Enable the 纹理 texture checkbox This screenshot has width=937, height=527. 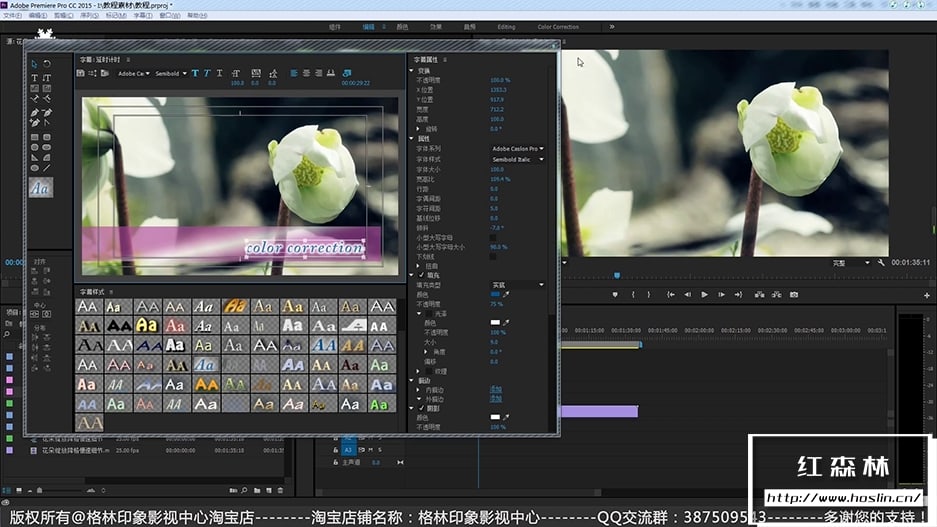pos(428,372)
